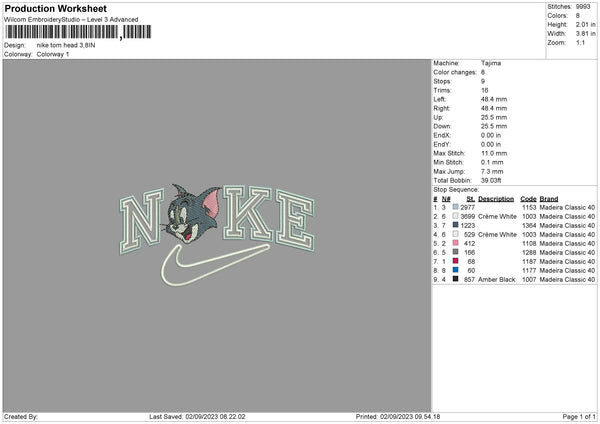600x424 pixels.
Task: Click thread code '1153' in row 1
Action: (529, 207)
